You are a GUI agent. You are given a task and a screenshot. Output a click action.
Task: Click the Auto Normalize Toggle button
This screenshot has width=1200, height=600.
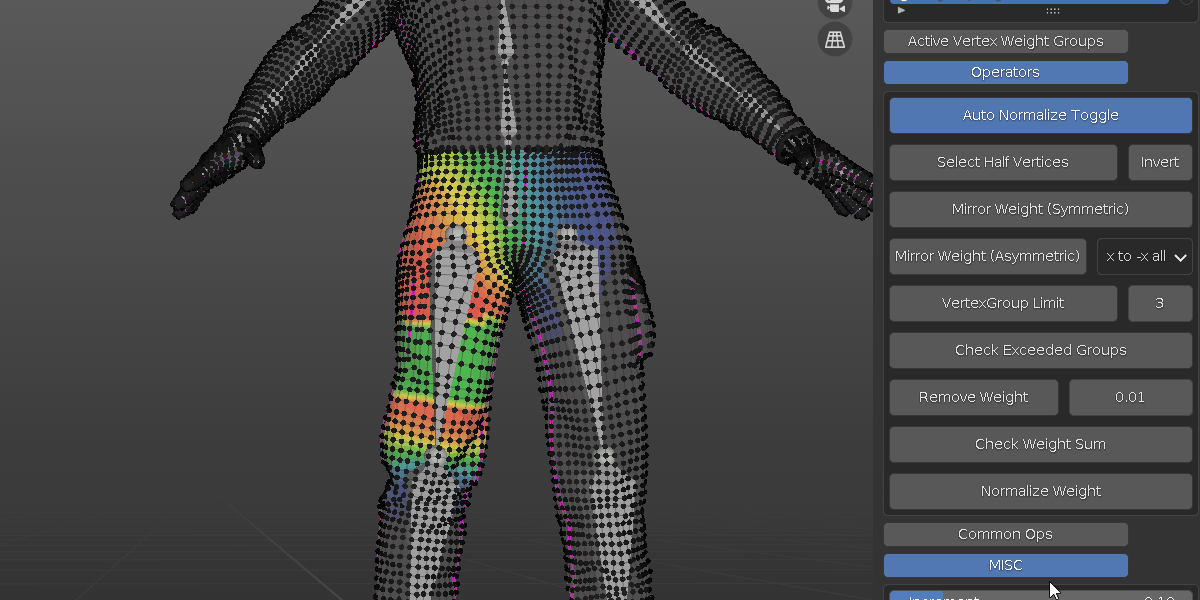coord(1041,115)
